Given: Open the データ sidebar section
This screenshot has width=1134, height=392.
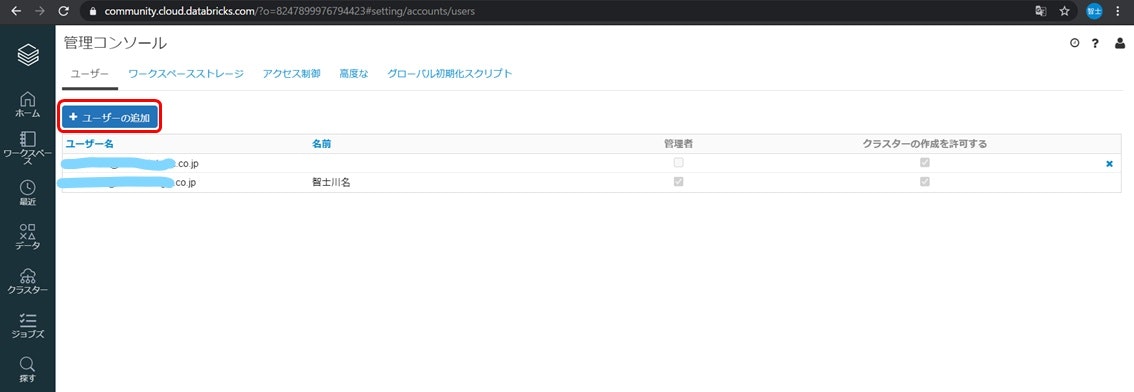Looking at the screenshot, I should tap(27, 237).
